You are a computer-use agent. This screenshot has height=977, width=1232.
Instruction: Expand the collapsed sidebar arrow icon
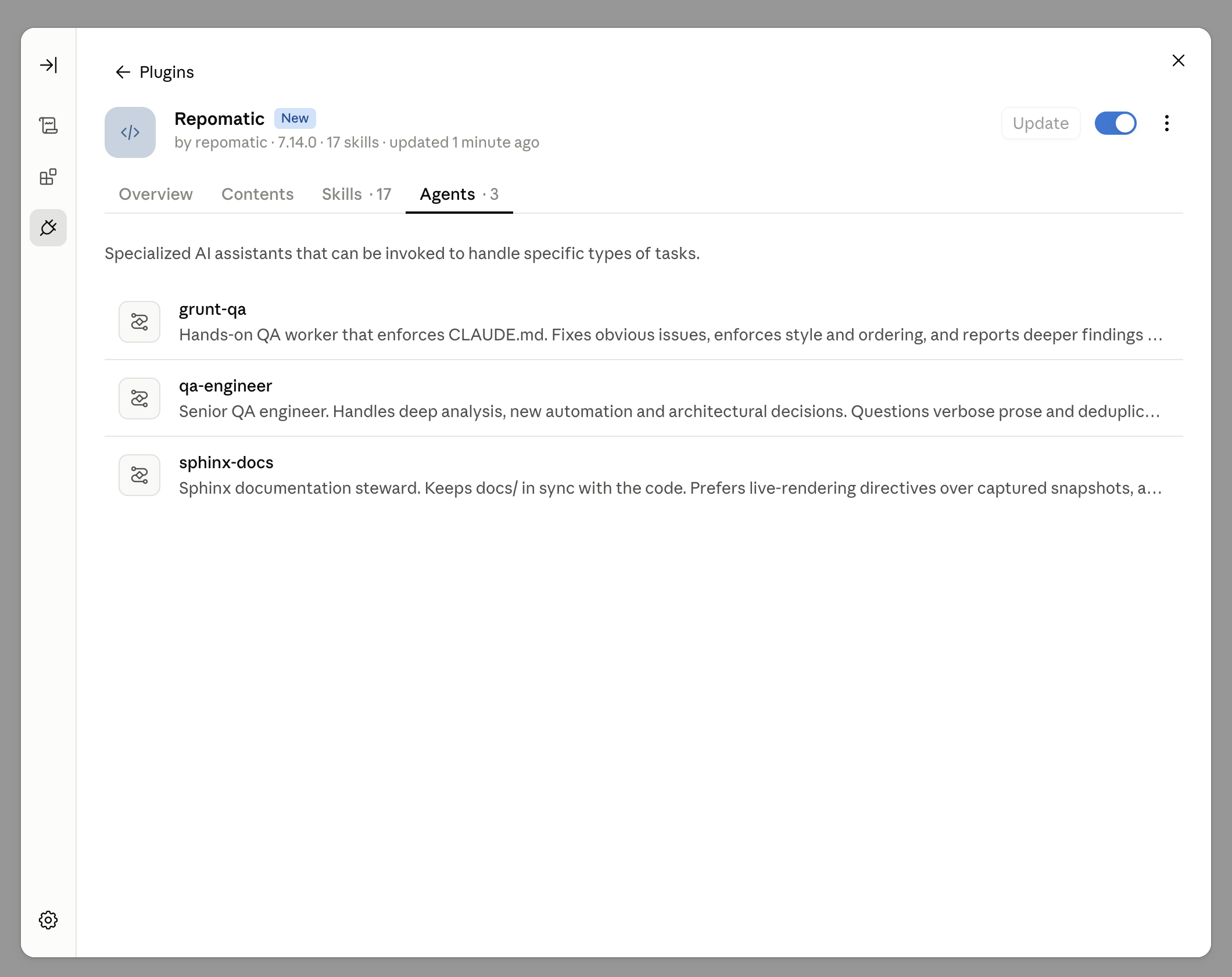(x=48, y=64)
